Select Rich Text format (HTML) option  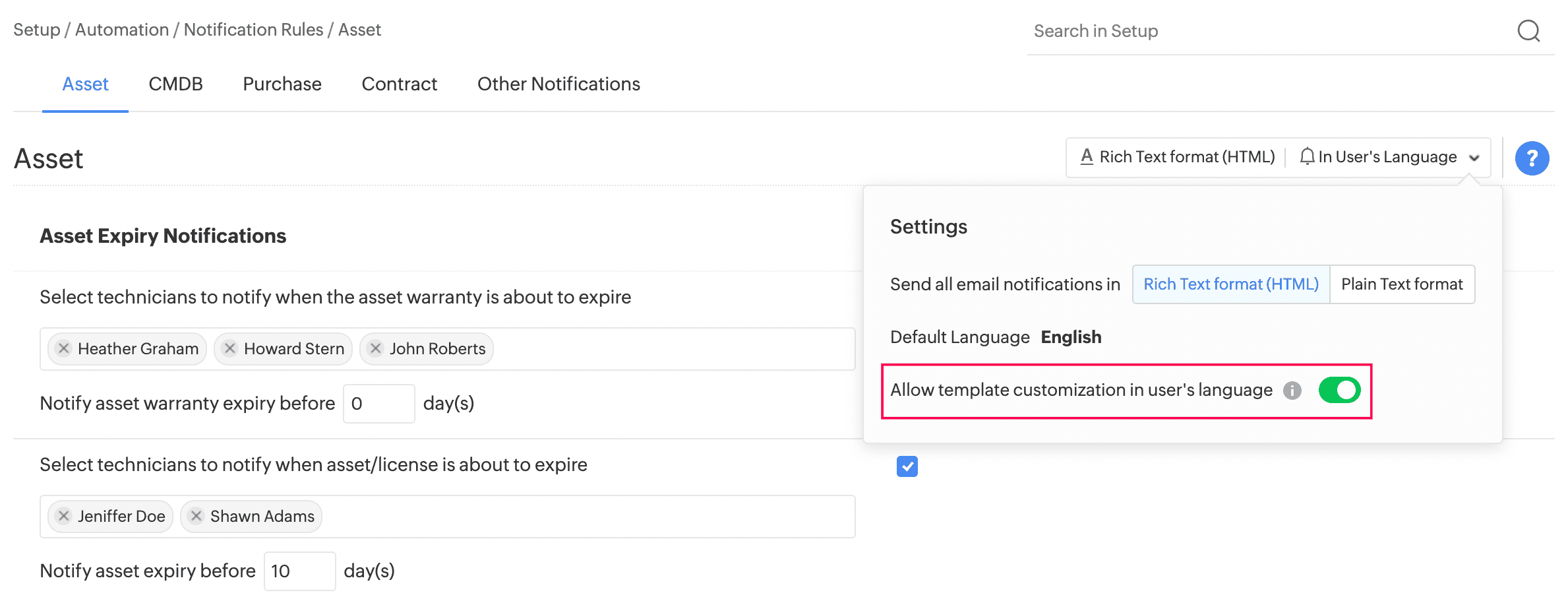click(x=1230, y=284)
